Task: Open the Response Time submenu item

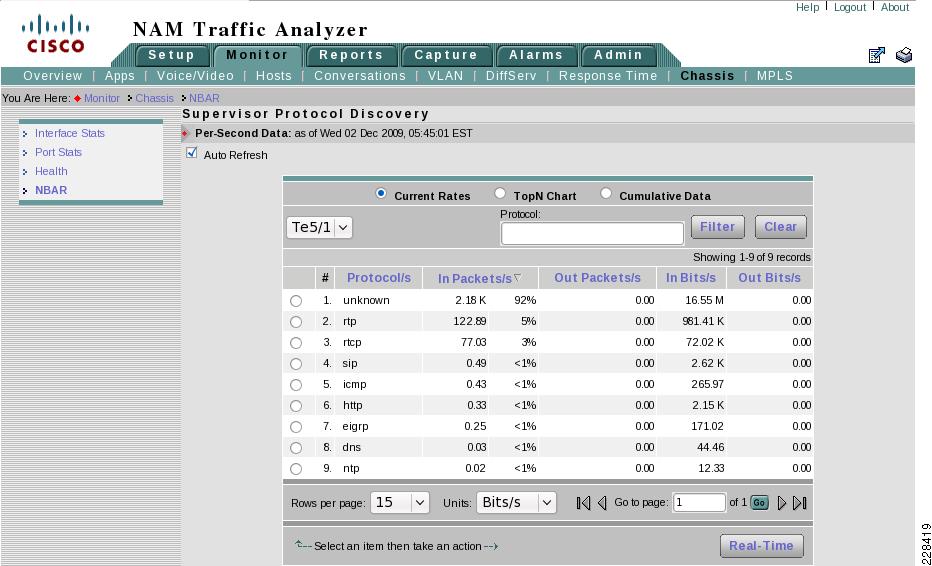Action: 608,76
